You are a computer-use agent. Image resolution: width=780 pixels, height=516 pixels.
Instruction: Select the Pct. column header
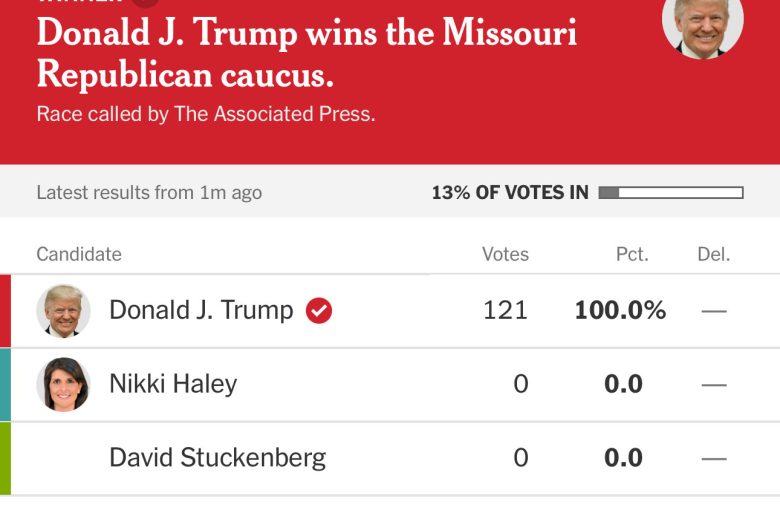[632, 254]
